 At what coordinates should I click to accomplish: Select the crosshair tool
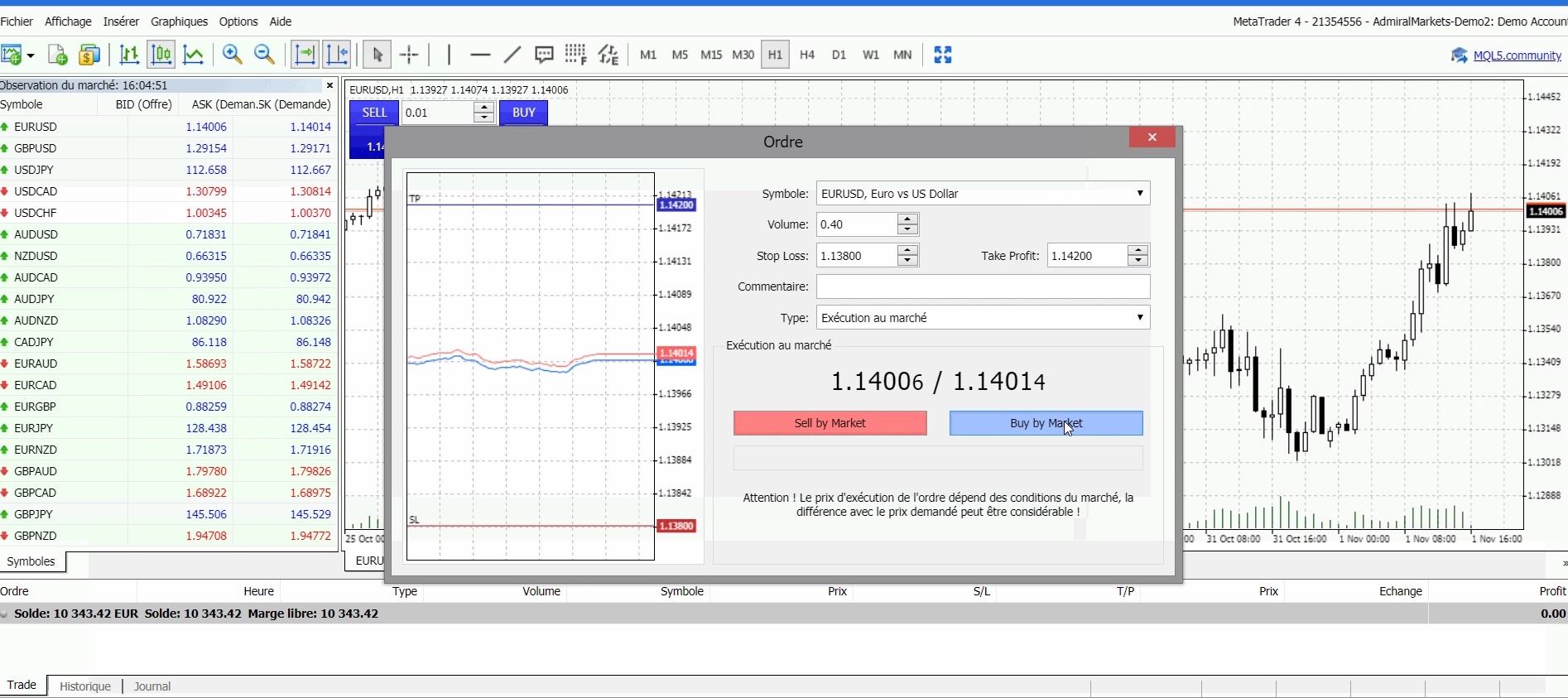pos(410,55)
